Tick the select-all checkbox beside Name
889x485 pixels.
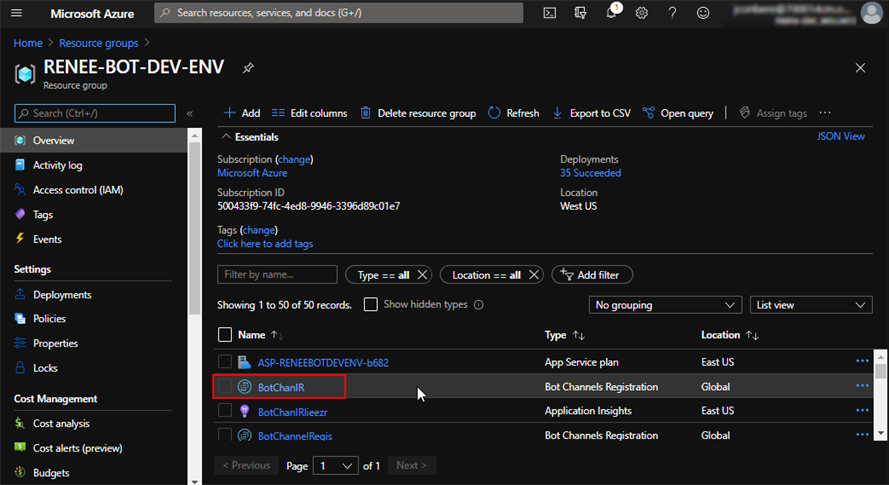pyautogui.click(x=225, y=335)
